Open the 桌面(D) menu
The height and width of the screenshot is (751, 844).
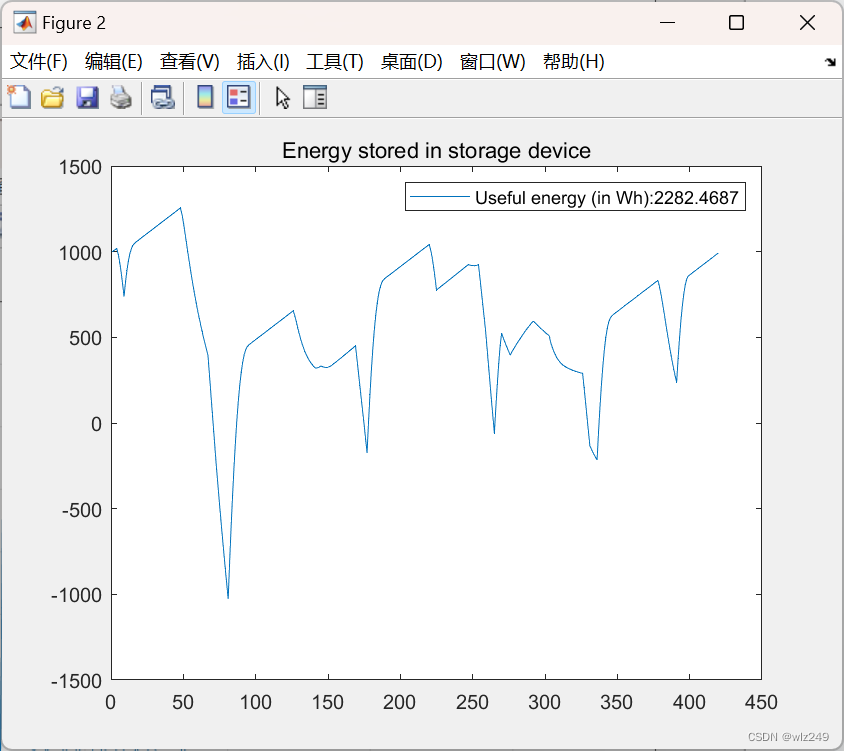coord(412,62)
